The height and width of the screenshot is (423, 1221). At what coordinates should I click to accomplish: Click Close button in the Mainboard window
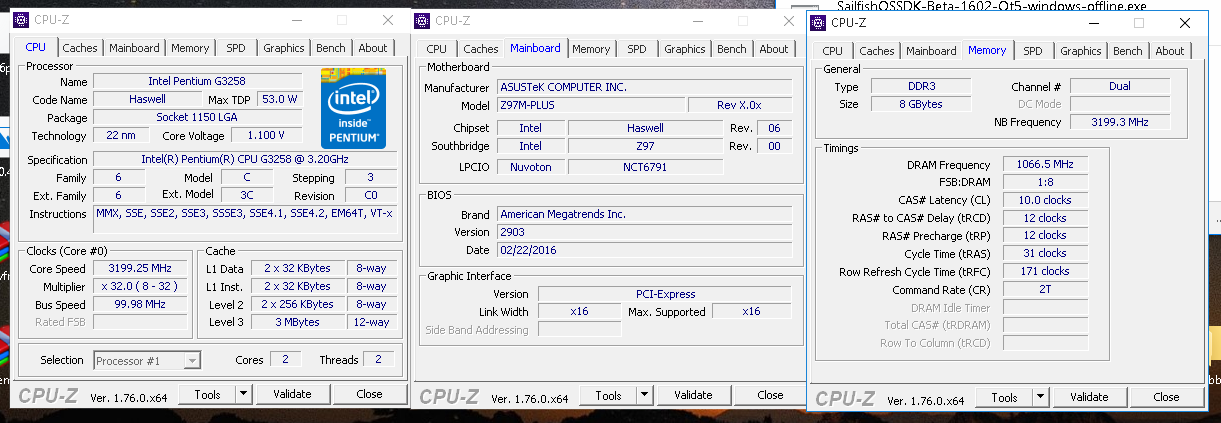point(770,396)
